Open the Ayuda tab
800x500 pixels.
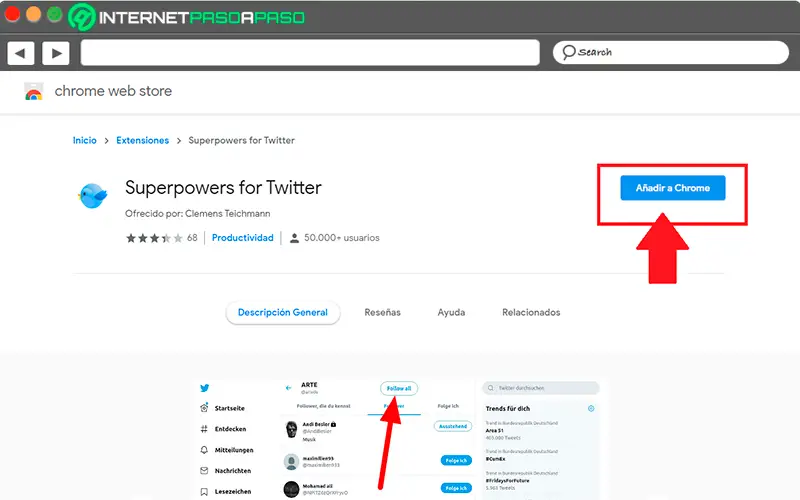tap(451, 313)
